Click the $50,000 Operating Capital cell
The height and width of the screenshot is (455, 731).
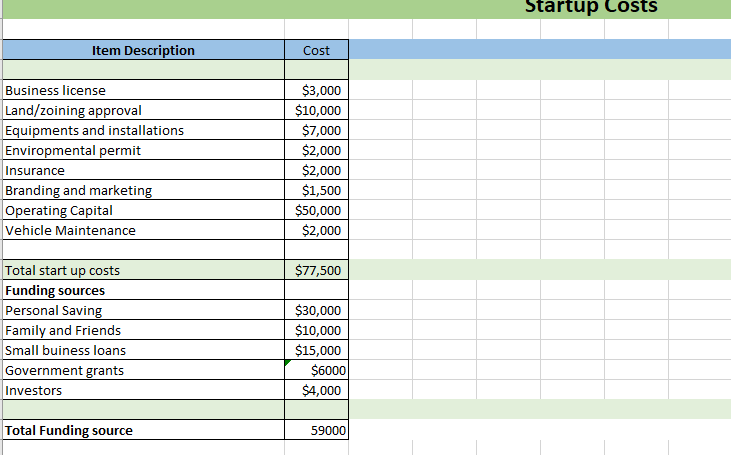tap(318, 210)
